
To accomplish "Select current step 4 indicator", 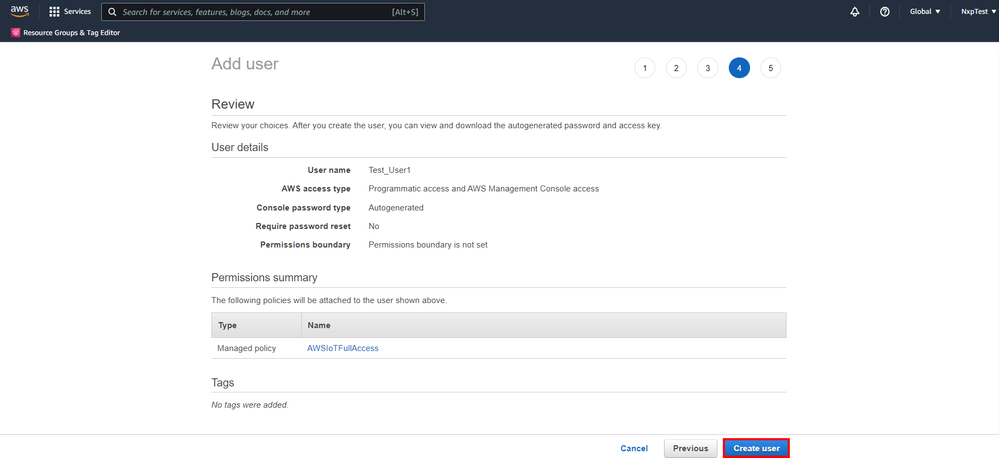I will 739,68.
